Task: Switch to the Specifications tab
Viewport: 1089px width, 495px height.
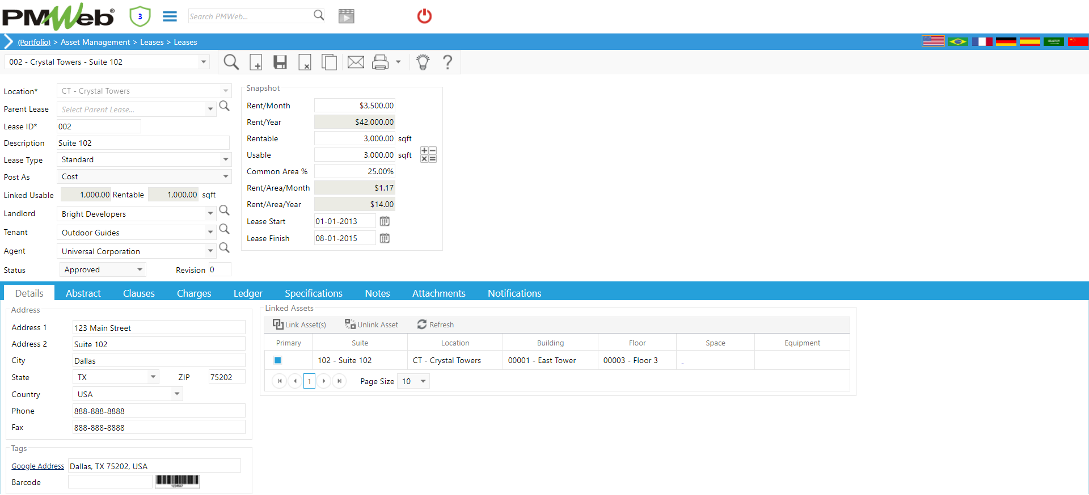Action: (314, 293)
